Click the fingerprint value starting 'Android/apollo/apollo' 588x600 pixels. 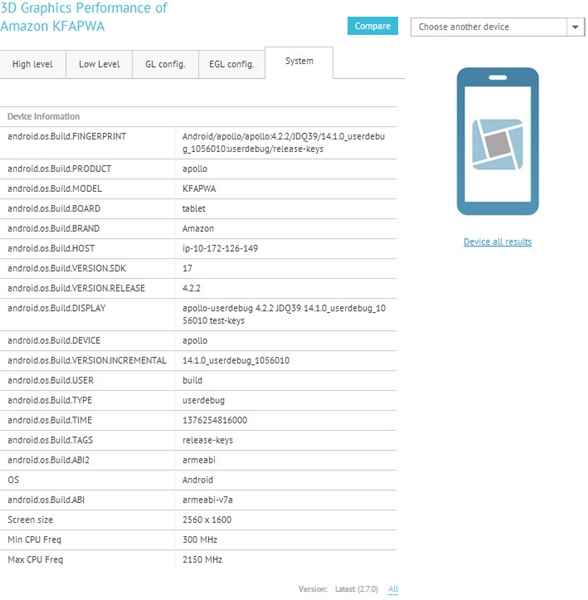point(283,142)
